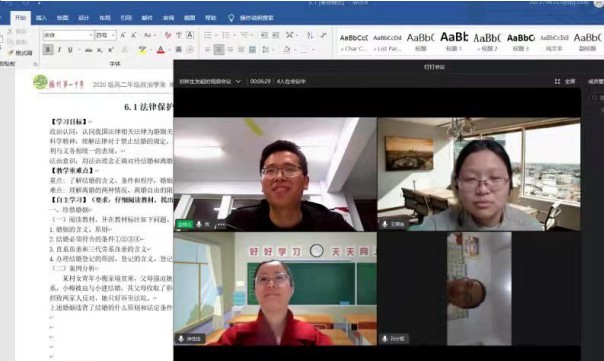Select the List Paragraph style thumbnail
The image size is (604, 361).
(387, 42)
